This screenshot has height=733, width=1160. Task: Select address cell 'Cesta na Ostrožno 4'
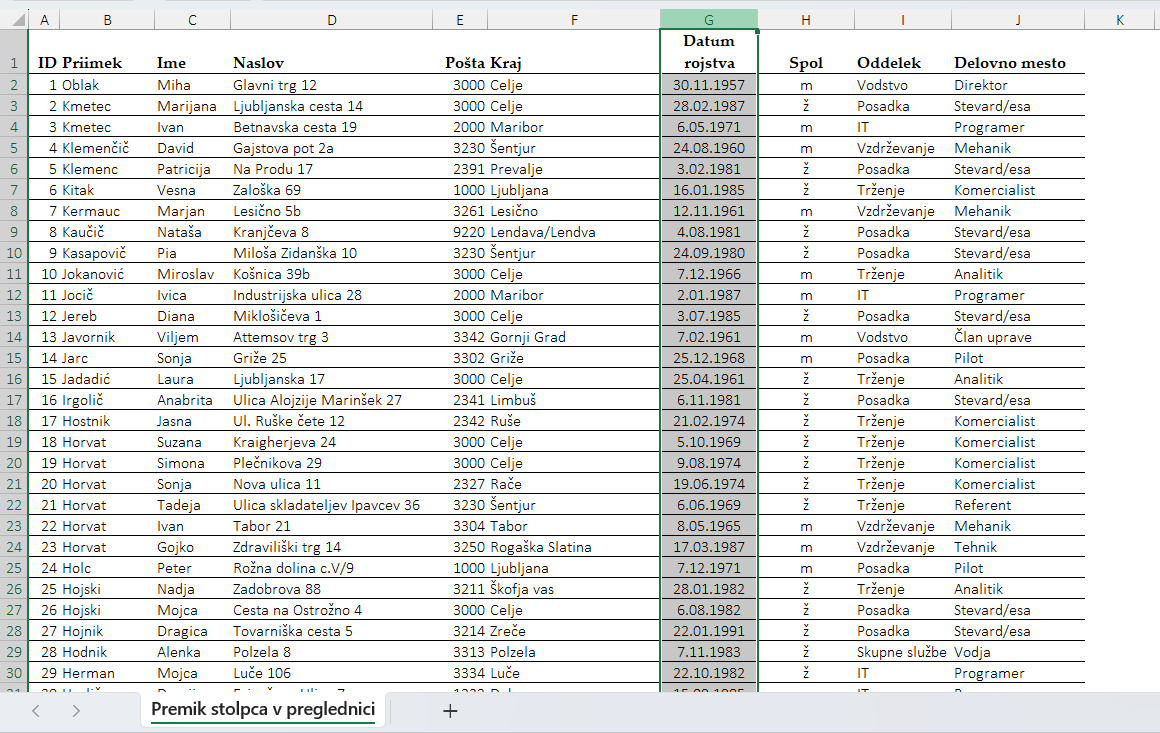pyautogui.click(x=331, y=610)
